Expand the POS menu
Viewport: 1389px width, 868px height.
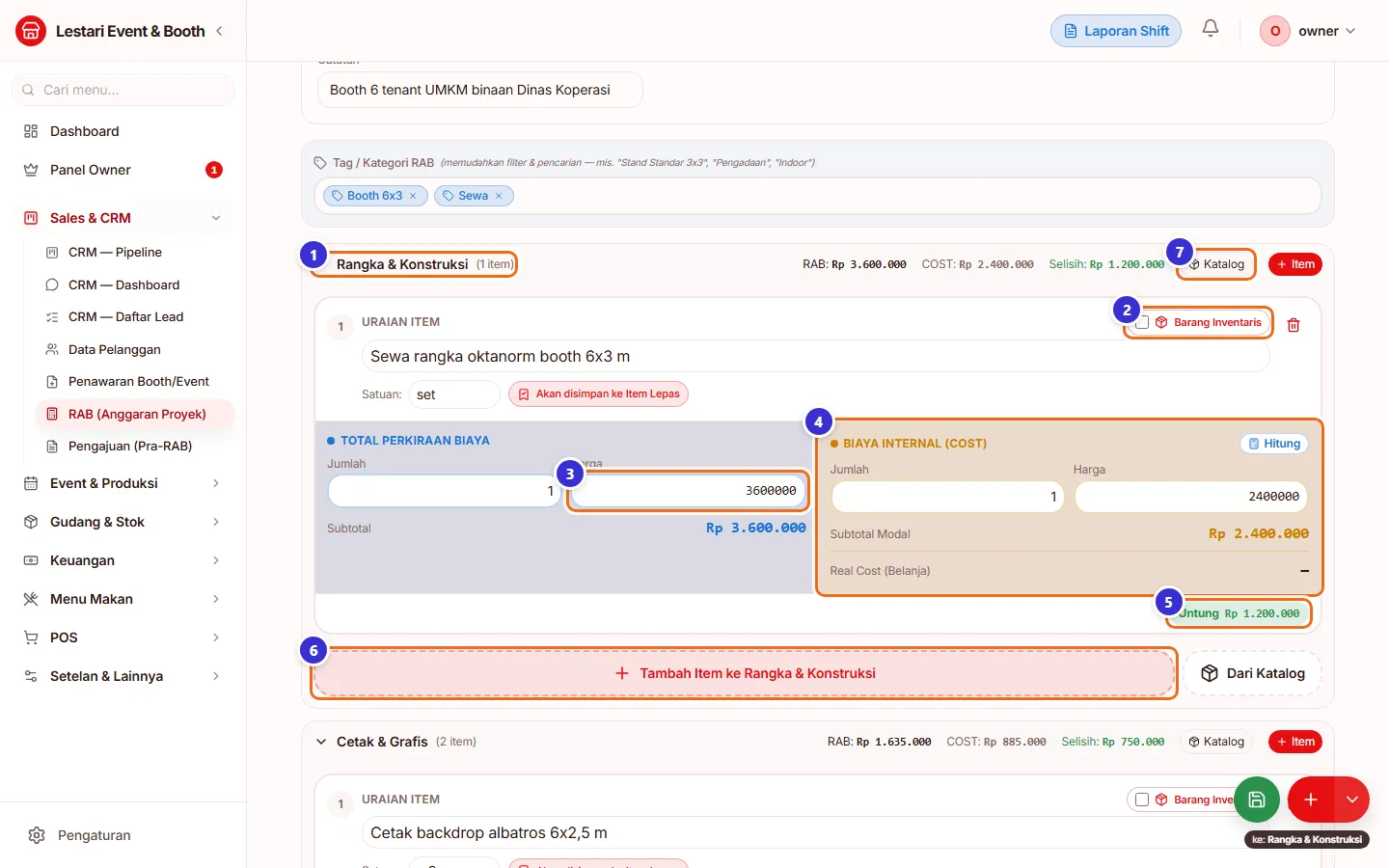(123, 637)
